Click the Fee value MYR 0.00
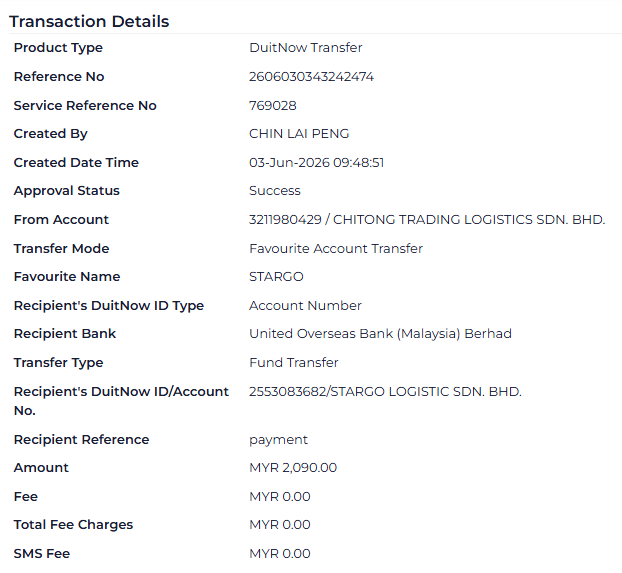Screen dimensions: 622x573 (280, 497)
